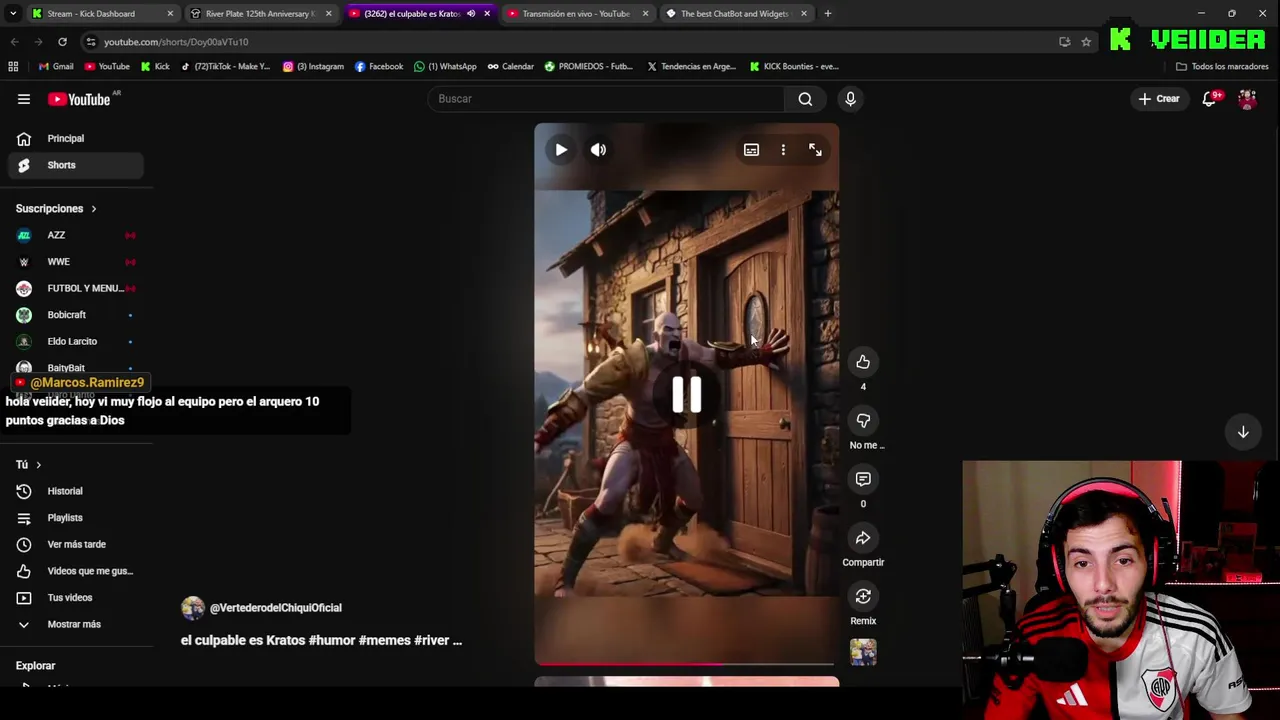Switch to Transmisión en vivo YouTube tab
The image size is (1280, 720).
(x=576, y=14)
